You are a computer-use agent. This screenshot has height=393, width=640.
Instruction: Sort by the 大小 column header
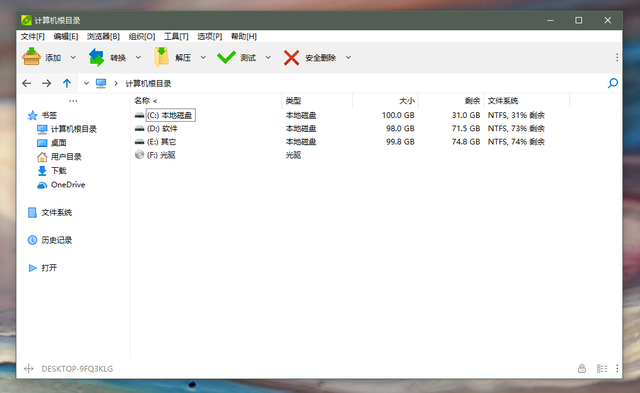click(x=386, y=101)
